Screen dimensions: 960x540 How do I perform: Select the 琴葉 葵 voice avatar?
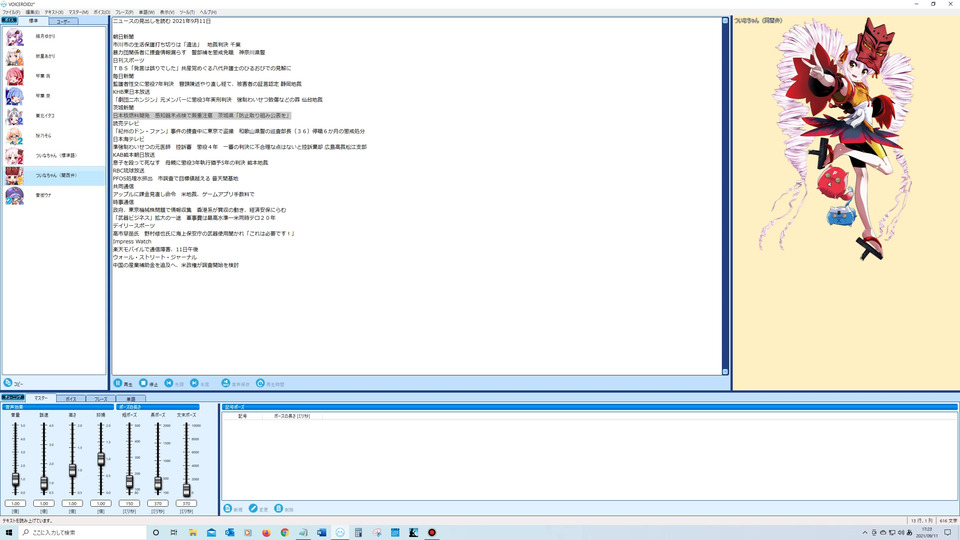coord(15,96)
